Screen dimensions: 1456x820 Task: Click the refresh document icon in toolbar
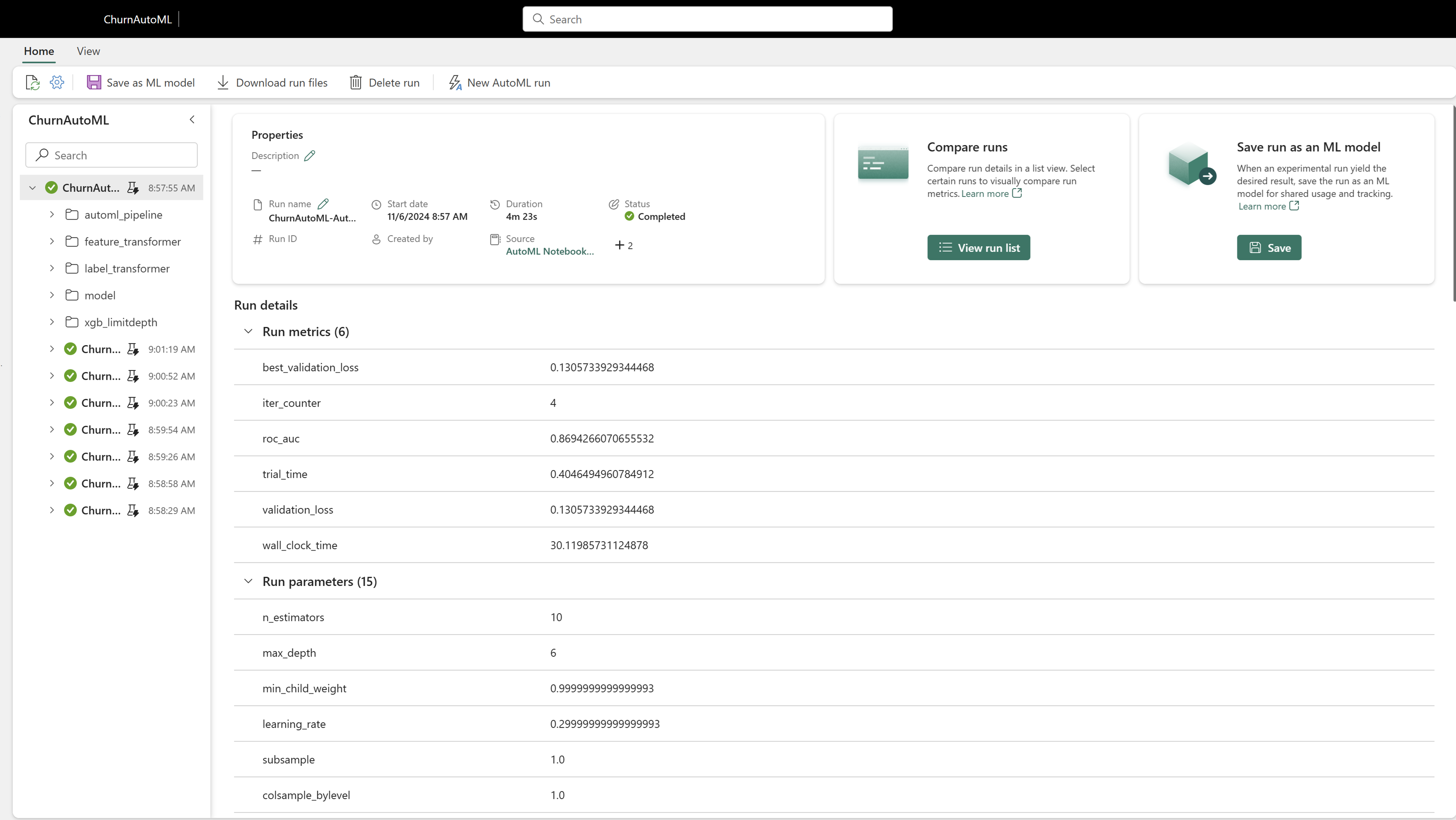pos(32,82)
